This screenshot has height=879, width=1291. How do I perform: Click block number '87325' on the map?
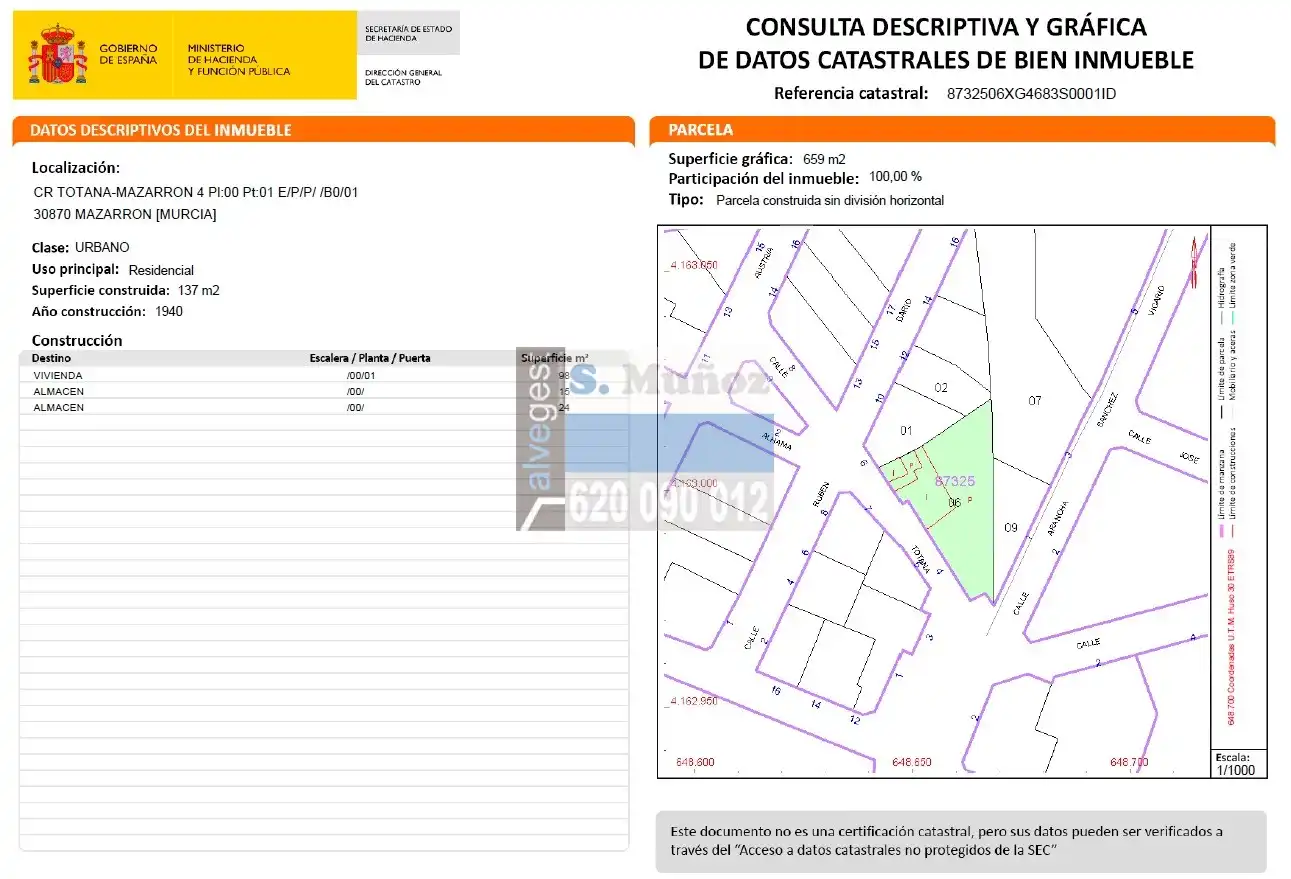(954, 481)
